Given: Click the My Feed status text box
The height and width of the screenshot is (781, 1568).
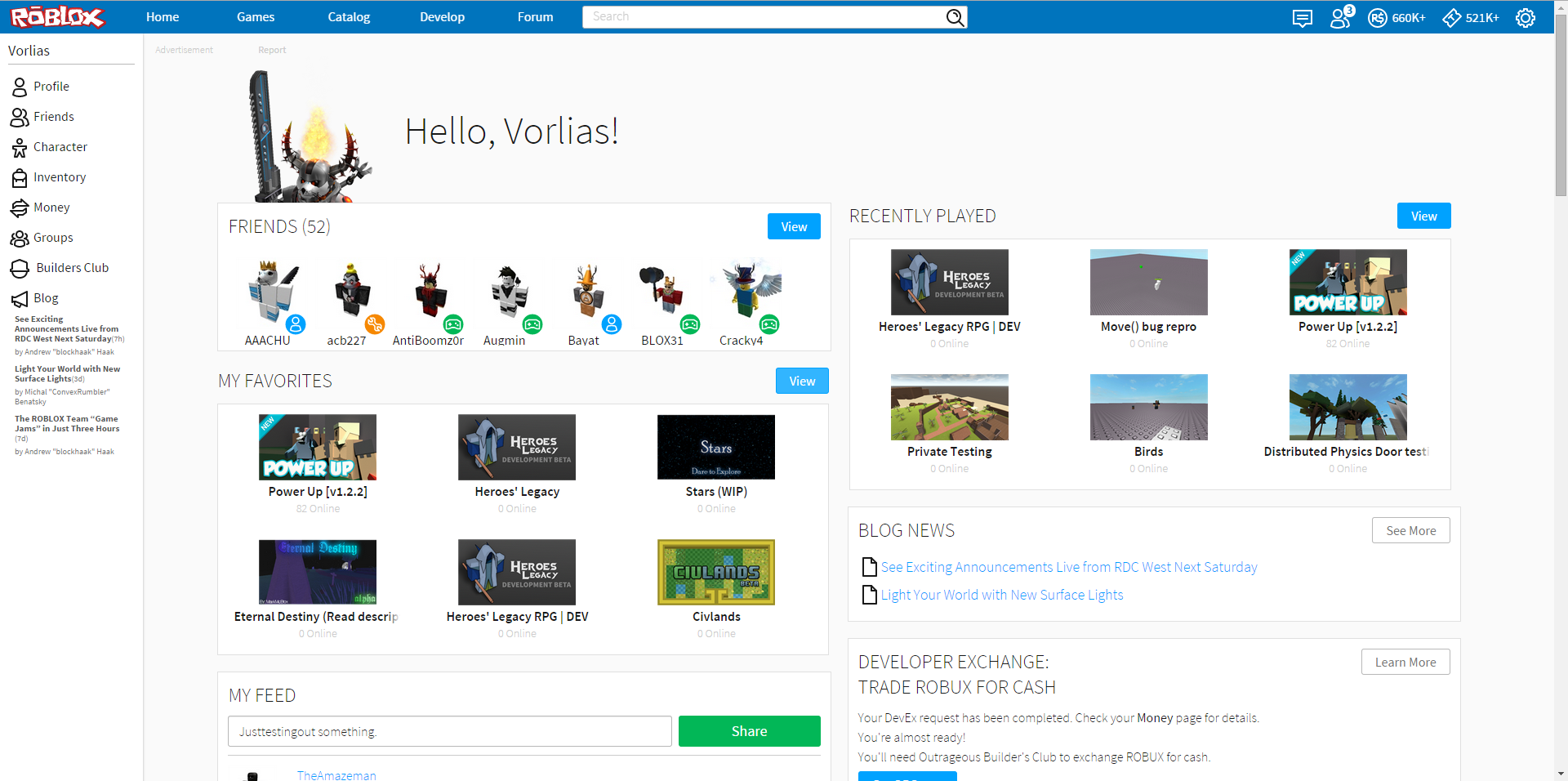Looking at the screenshot, I should click(x=450, y=731).
